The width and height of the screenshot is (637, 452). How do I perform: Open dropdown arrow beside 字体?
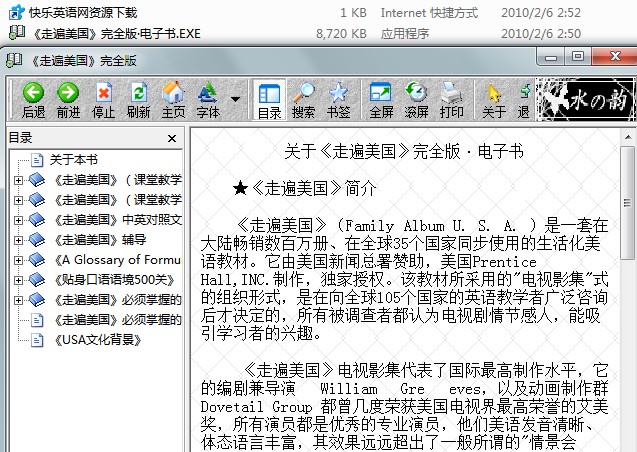coord(235,99)
